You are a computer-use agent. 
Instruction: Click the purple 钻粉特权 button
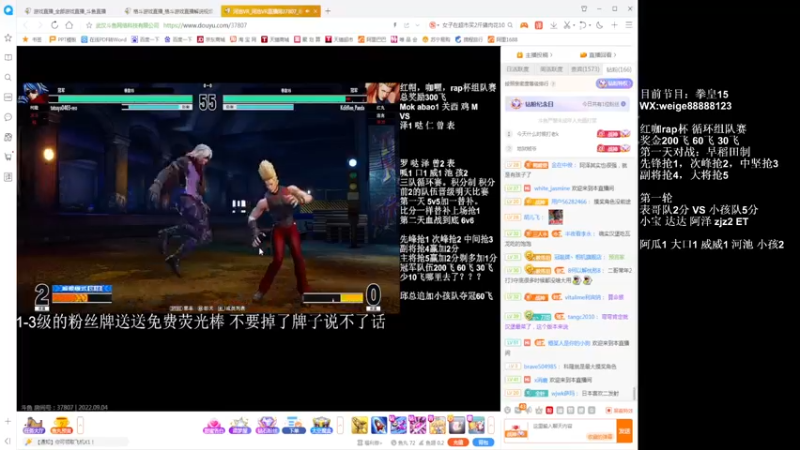[614, 83]
